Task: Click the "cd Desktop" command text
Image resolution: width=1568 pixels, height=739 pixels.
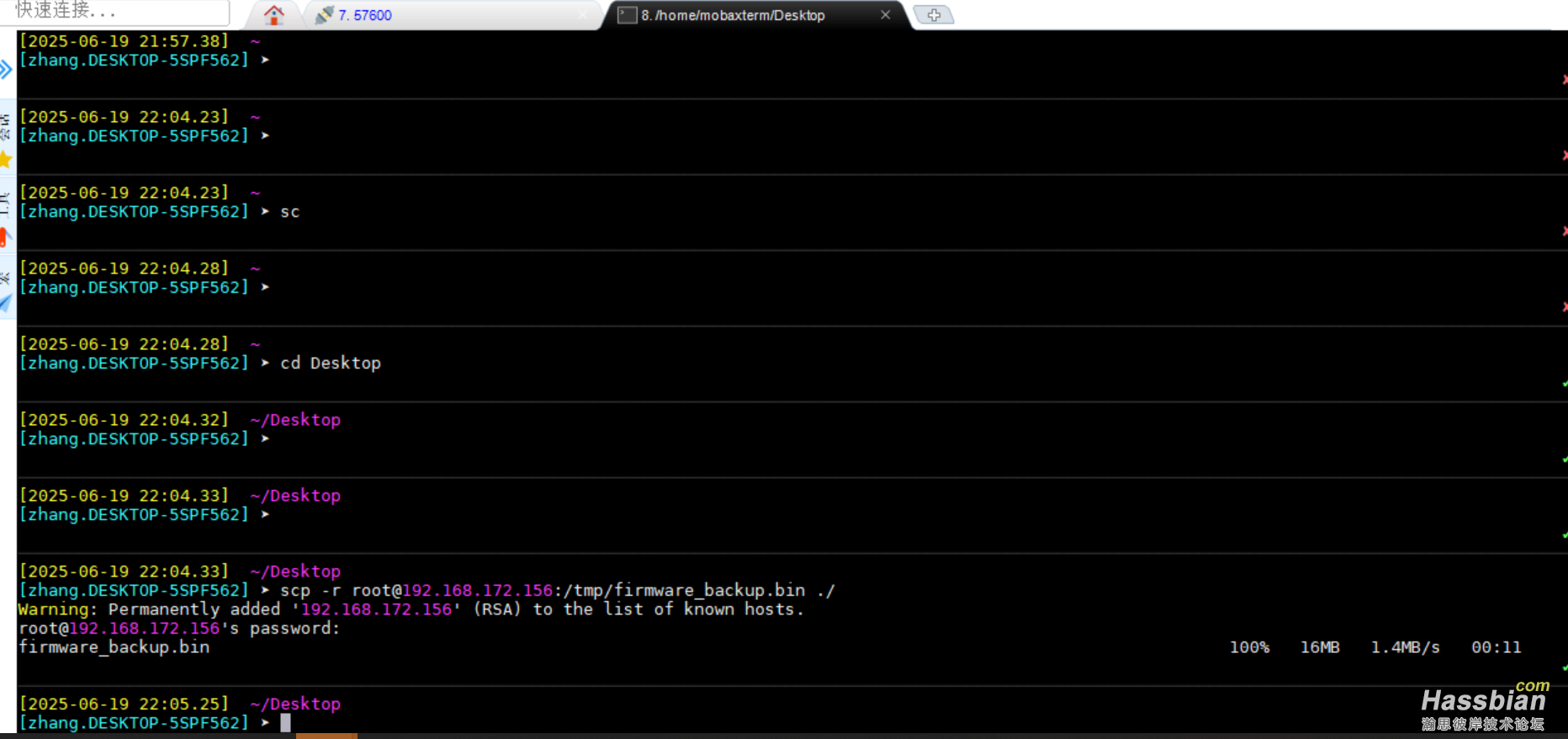Action: click(331, 363)
